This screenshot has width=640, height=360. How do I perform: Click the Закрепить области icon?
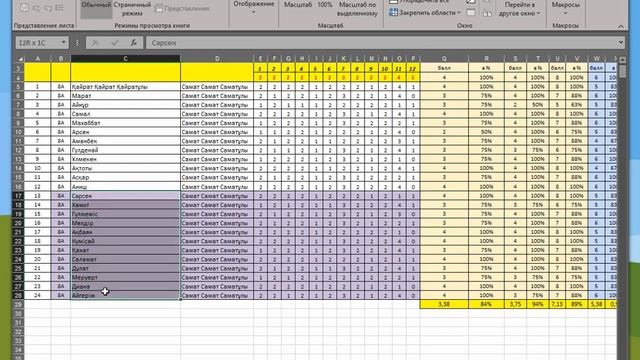click(393, 13)
